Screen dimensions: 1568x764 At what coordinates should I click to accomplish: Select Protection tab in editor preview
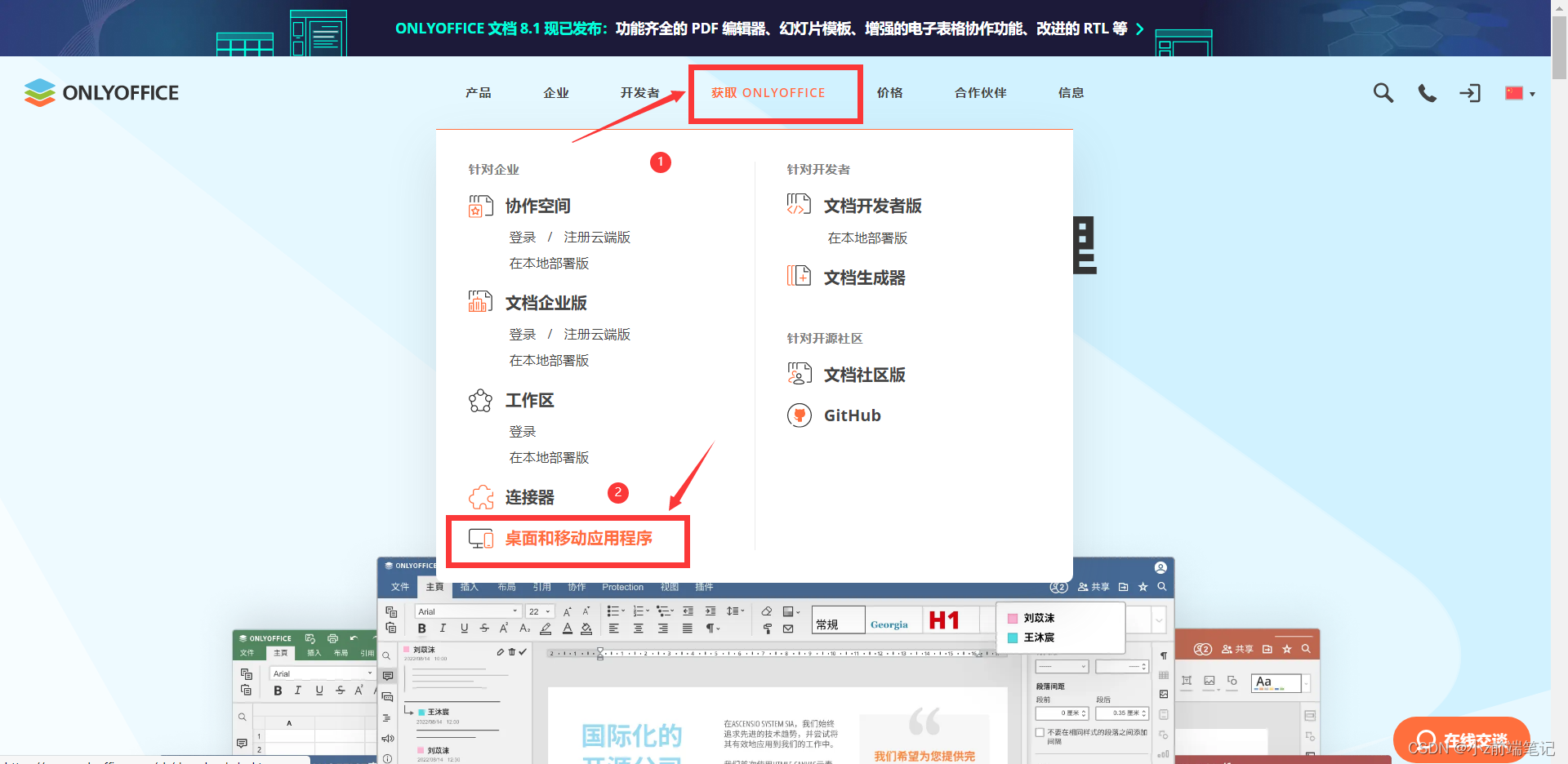pyautogui.click(x=622, y=587)
